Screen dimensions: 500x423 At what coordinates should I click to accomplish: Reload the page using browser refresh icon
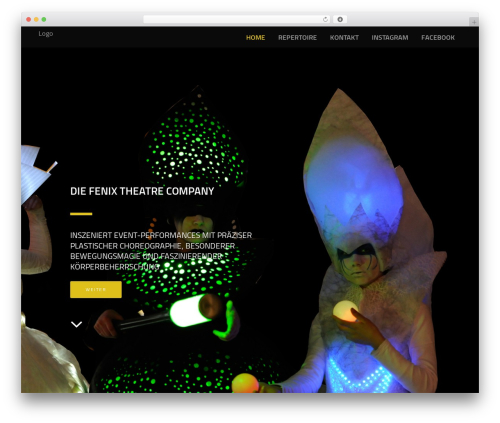(325, 19)
